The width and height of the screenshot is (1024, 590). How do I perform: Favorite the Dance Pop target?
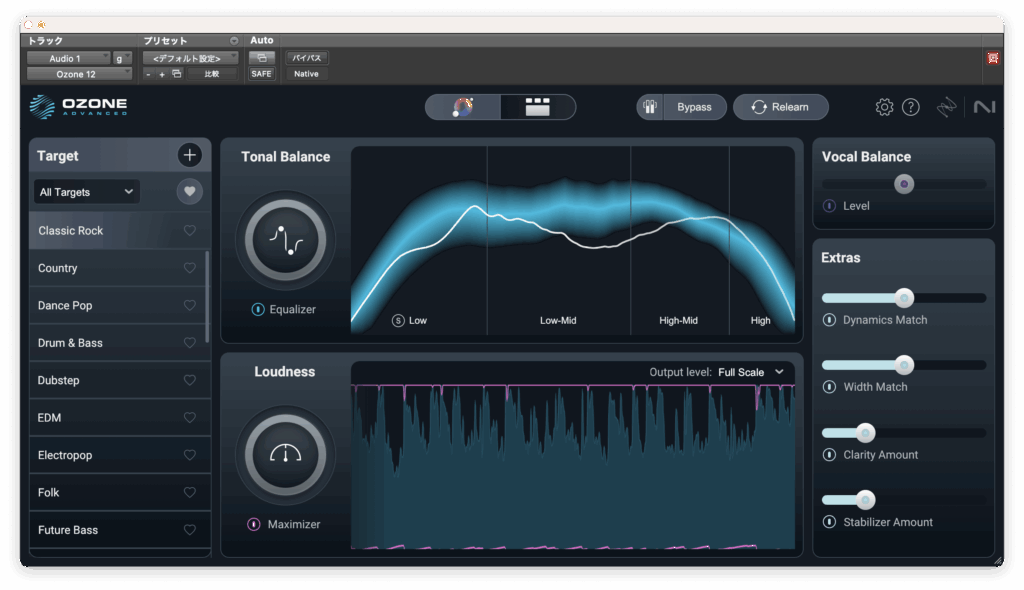point(189,306)
